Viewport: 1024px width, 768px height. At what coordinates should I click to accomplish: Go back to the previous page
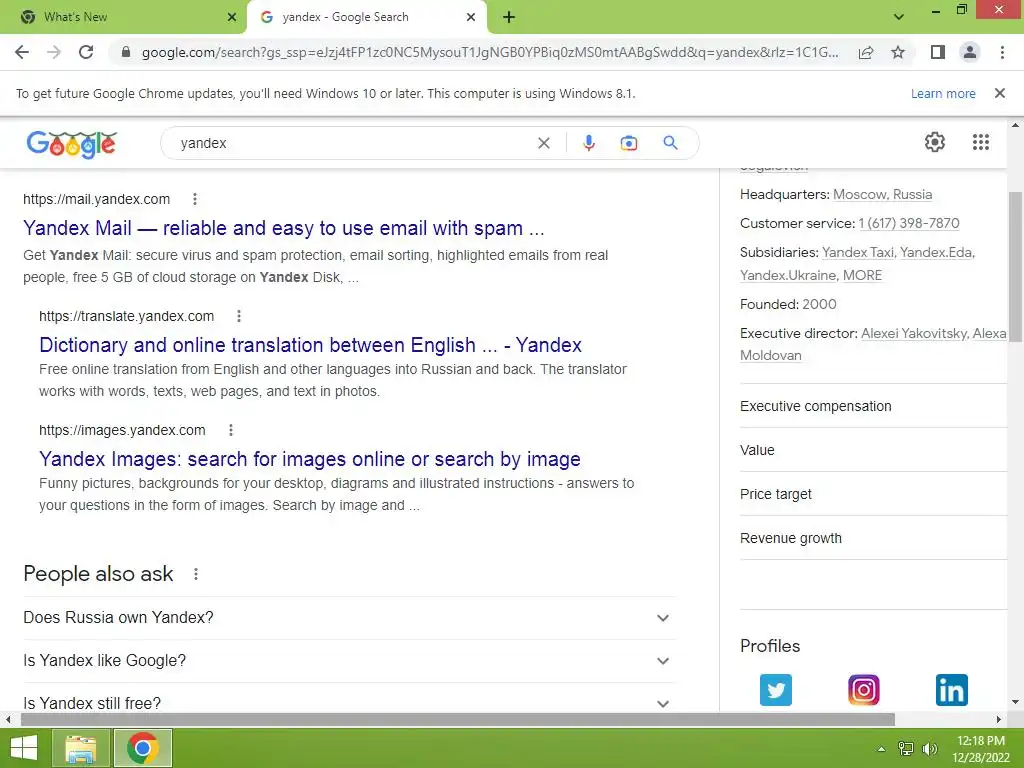22,52
